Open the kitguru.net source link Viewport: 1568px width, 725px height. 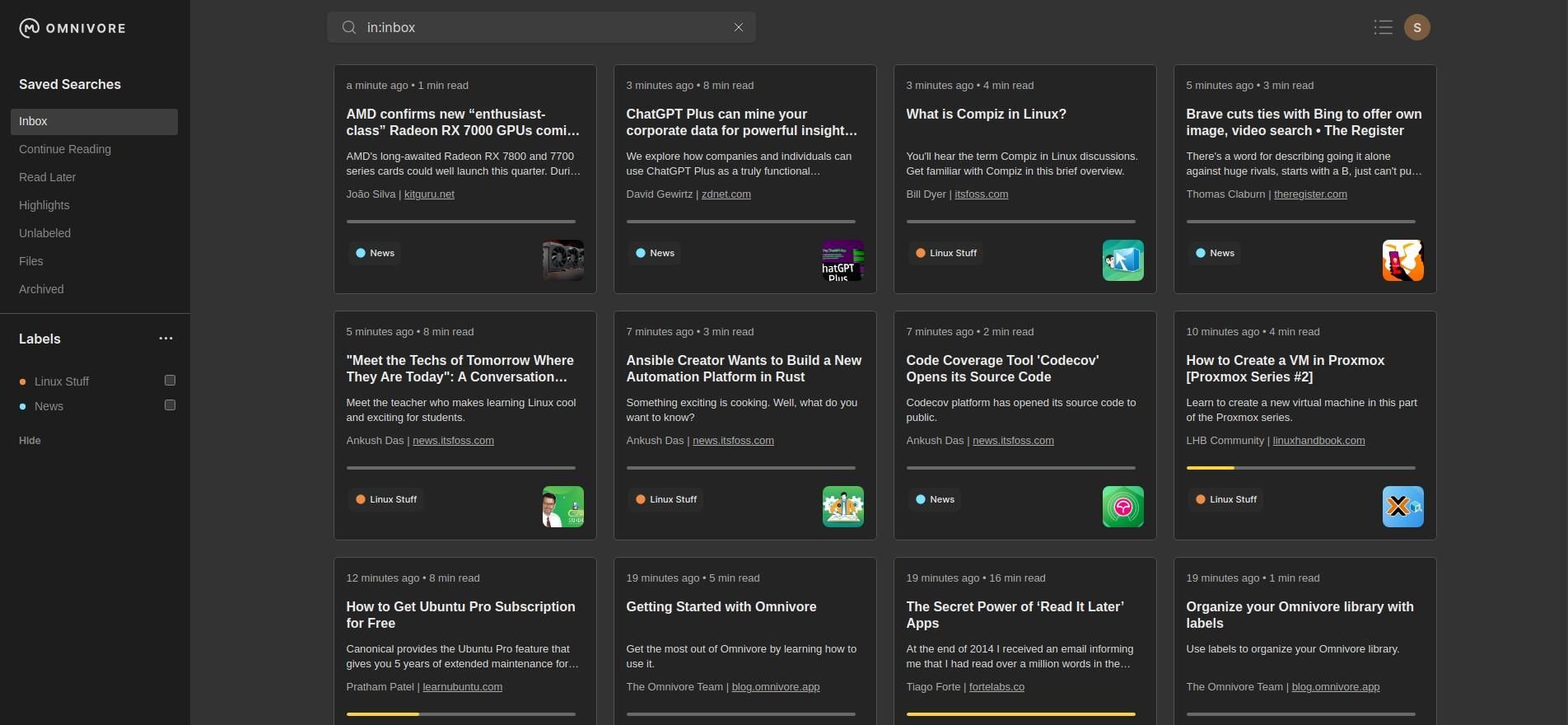coord(429,194)
